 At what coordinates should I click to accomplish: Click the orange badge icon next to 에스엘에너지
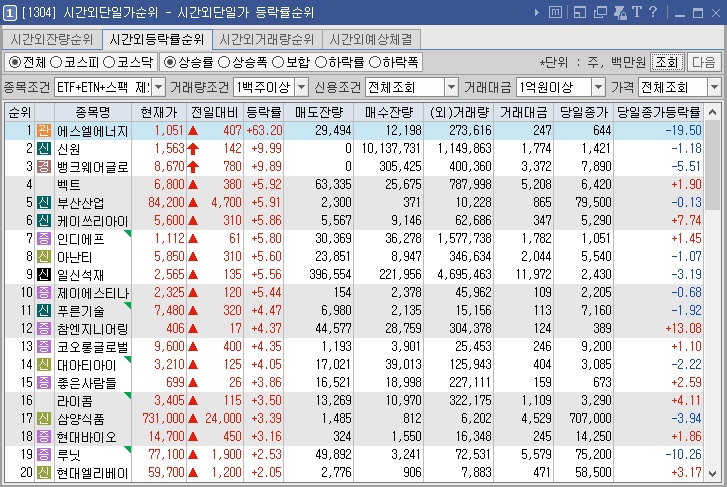[44, 131]
